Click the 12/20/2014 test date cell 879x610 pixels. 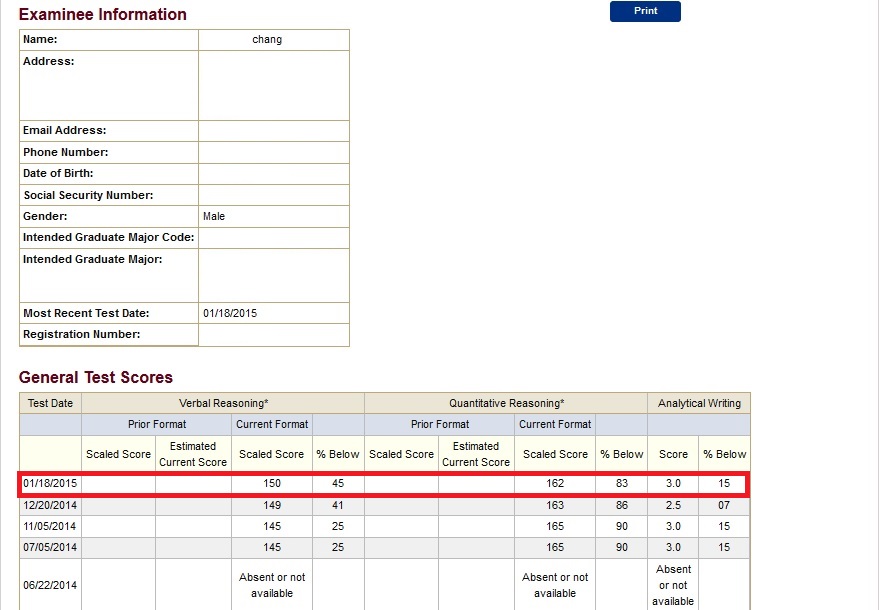pos(50,505)
